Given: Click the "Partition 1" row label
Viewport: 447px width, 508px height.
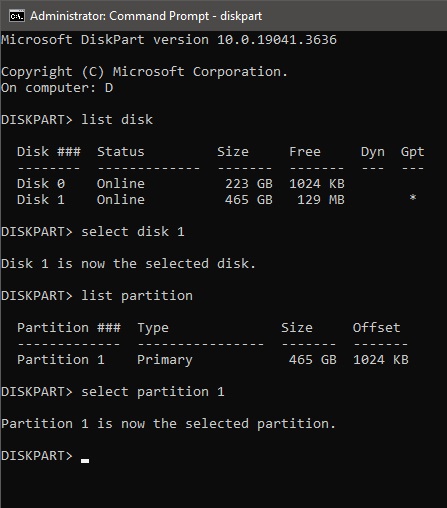Looking at the screenshot, I should [61, 360].
